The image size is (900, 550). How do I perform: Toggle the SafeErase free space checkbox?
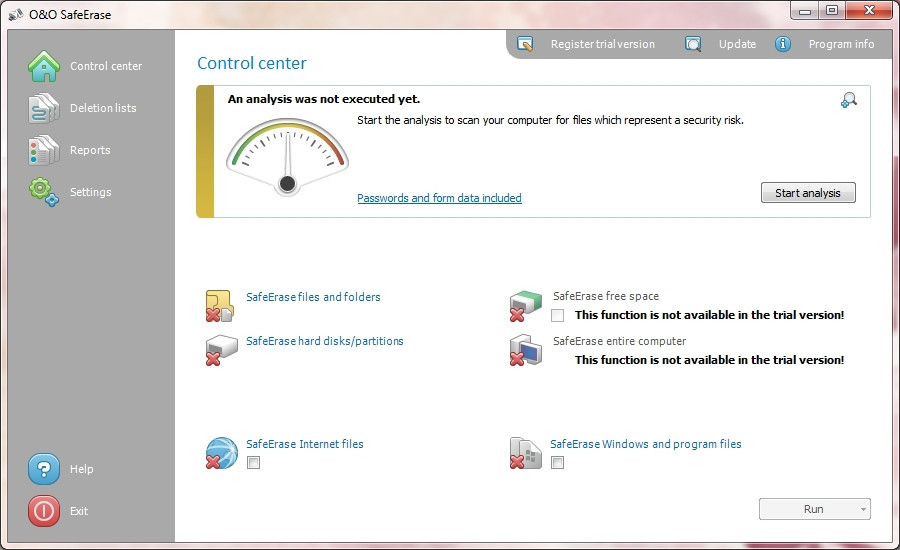click(557, 315)
